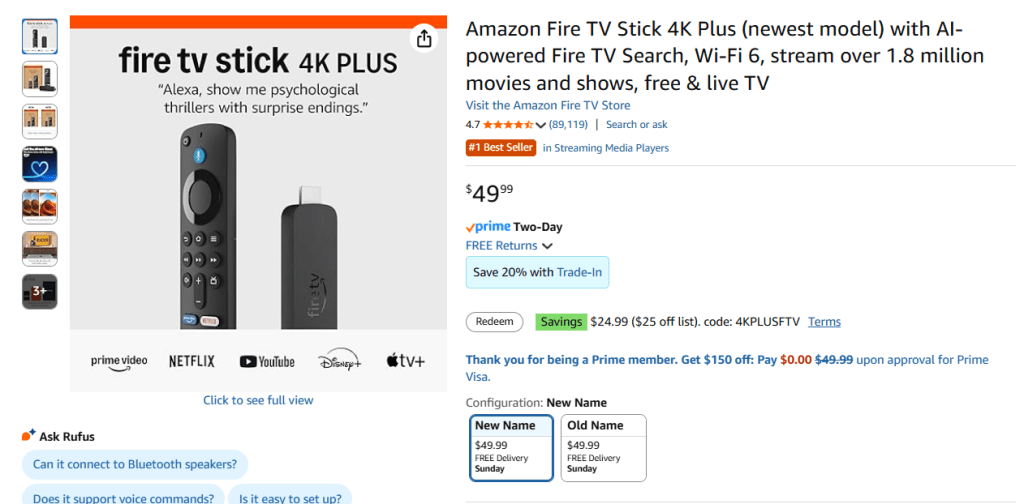Click the Trade-In link

(x=579, y=272)
